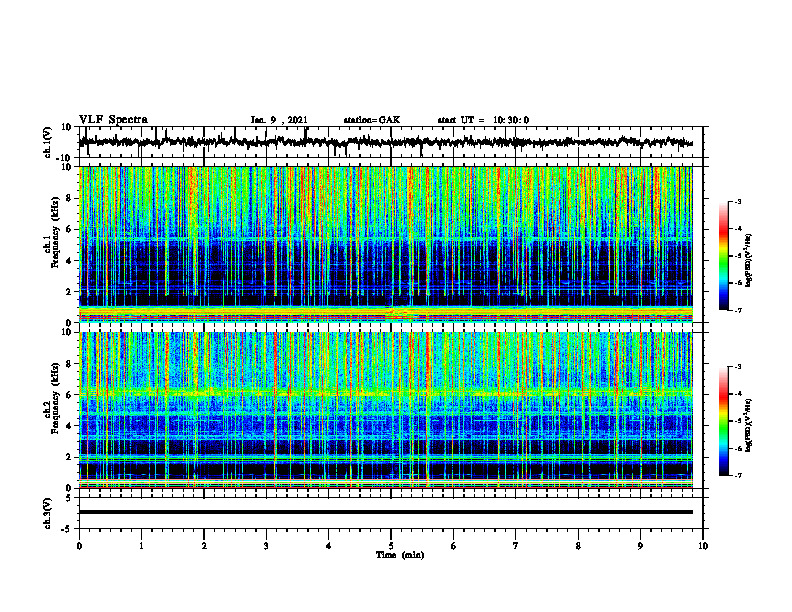Screen dimensions: 792x612
Task: Click the ch.2 spectrogram "6" kHz tick label
Action: (x=70, y=395)
